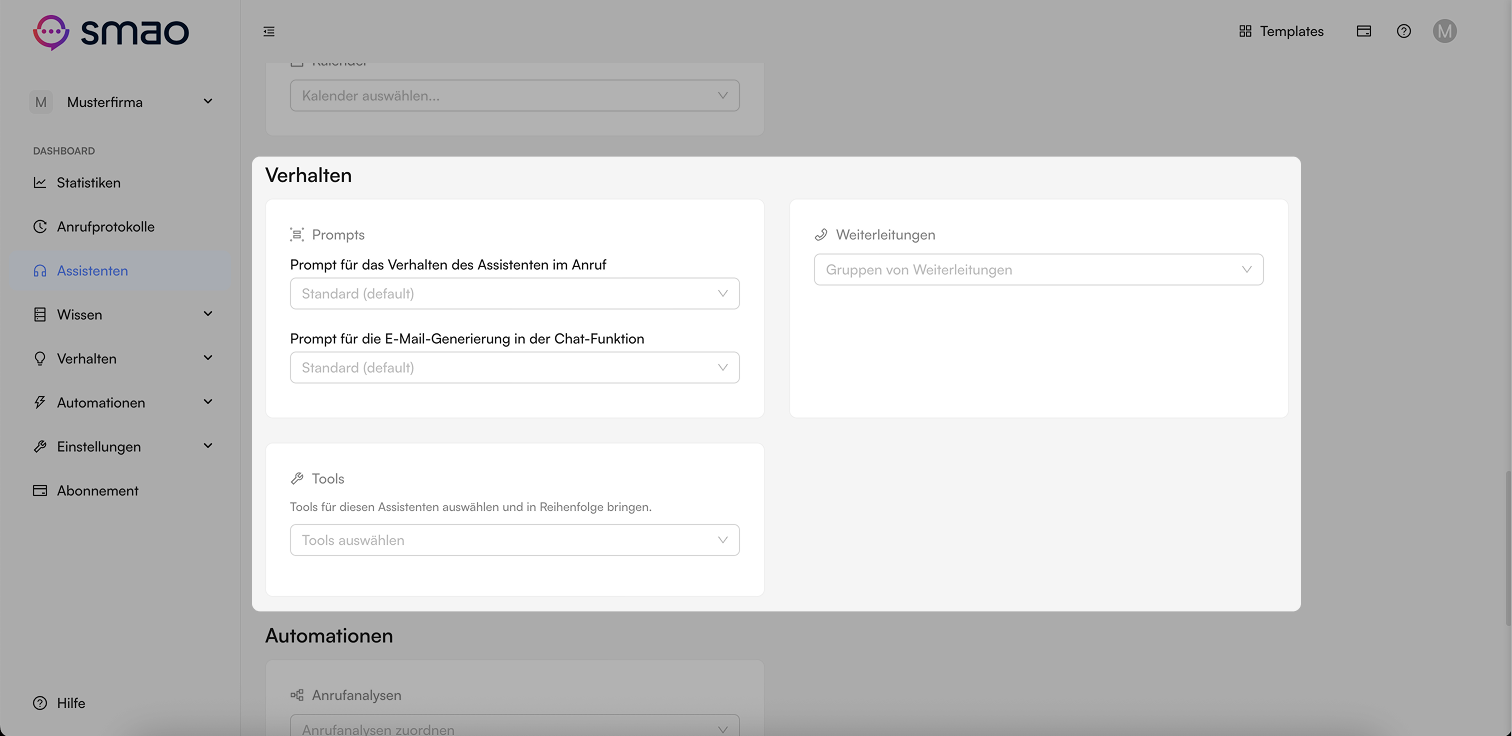Image resolution: width=1512 pixels, height=736 pixels.
Task: Click the Abonnement card icon
Action: click(x=40, y=491)
